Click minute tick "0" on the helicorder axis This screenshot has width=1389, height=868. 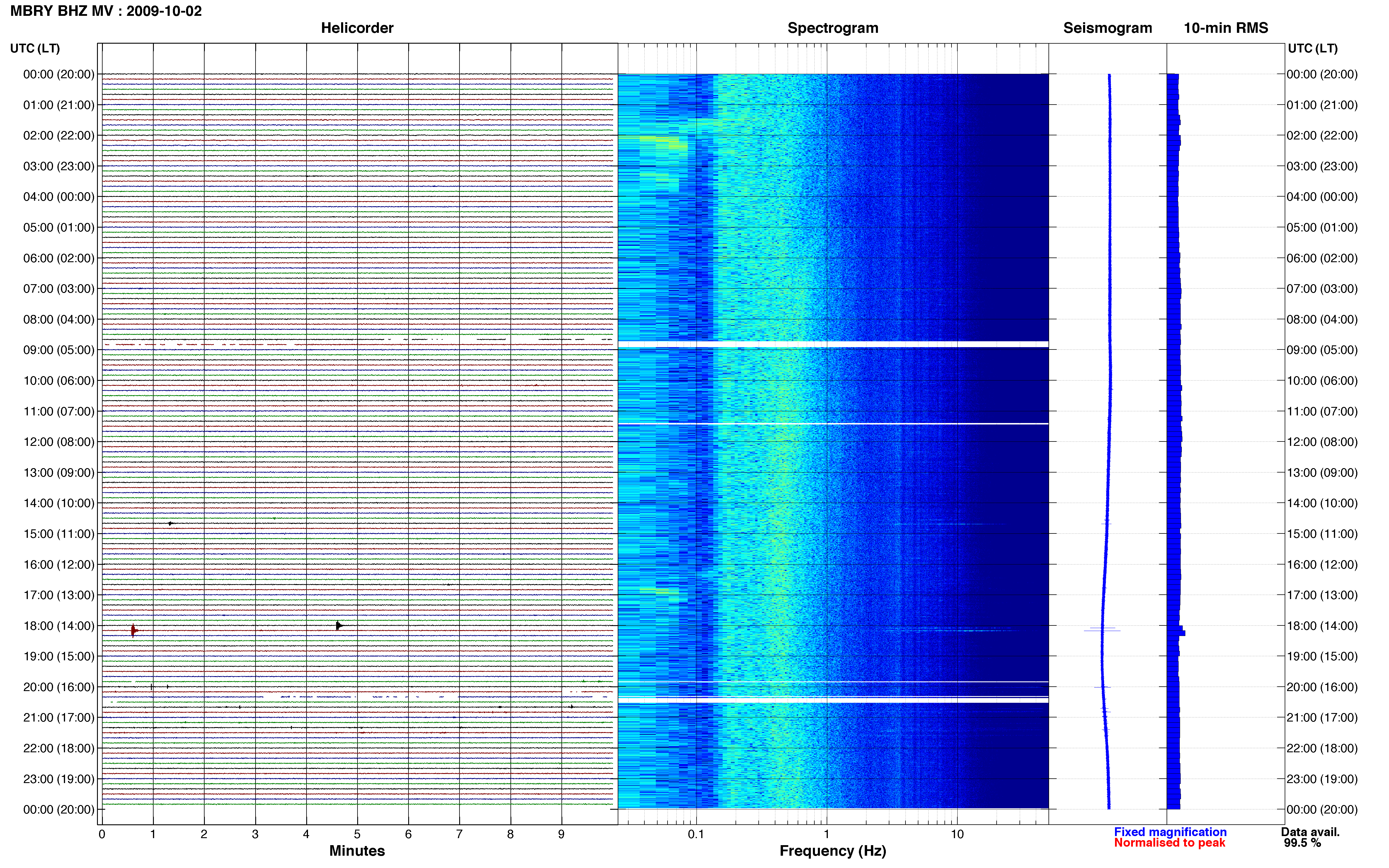pos(102,835)
